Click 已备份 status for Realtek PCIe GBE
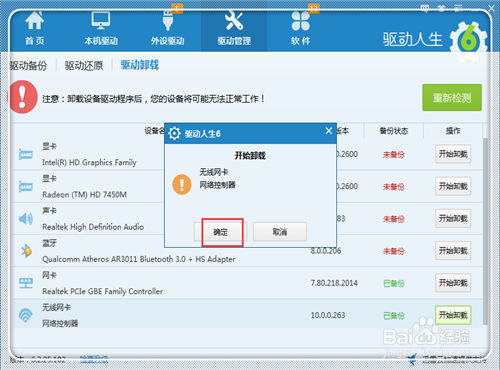 point(393,283)
